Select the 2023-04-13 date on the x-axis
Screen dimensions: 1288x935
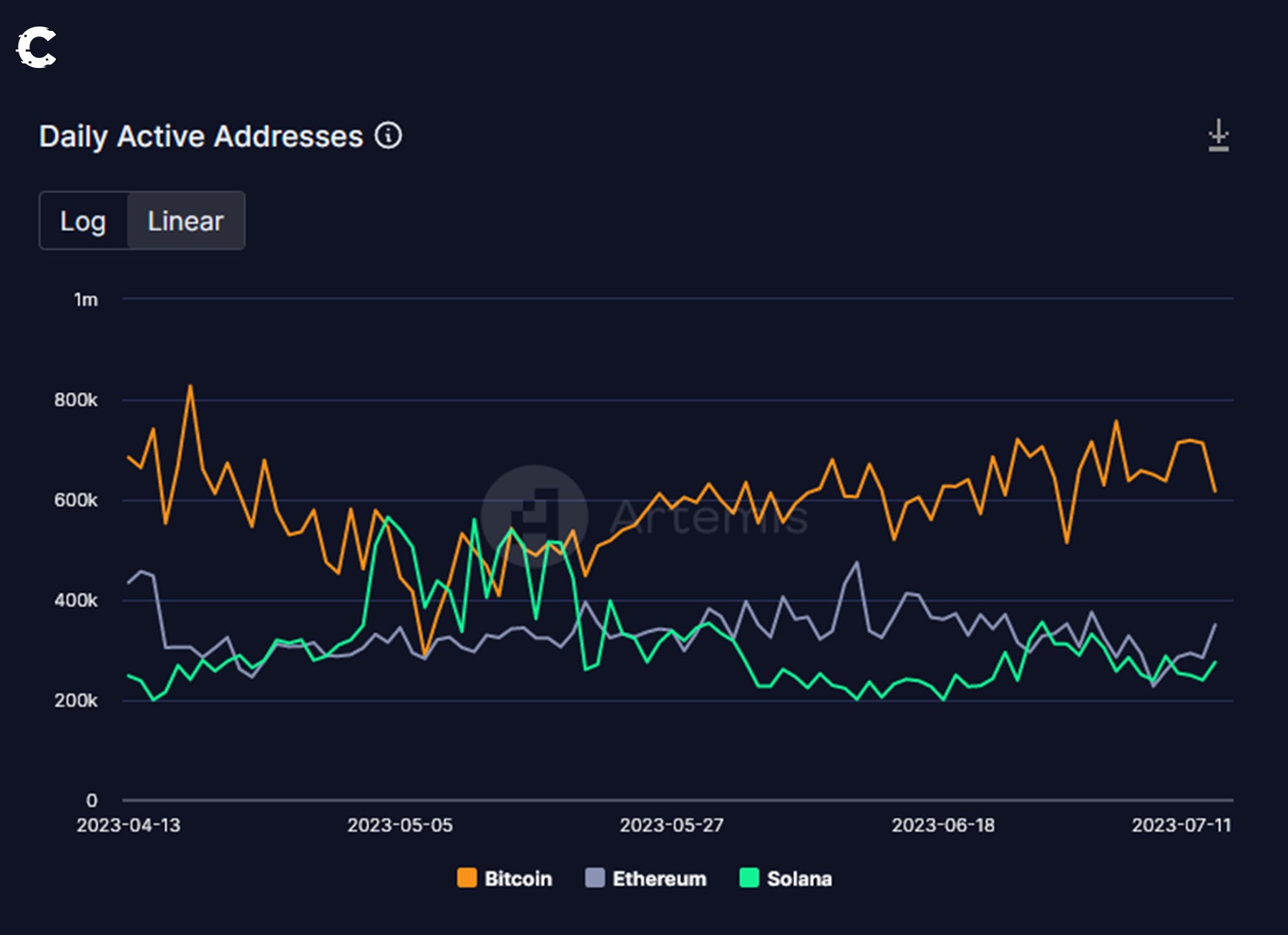click(129, 825)
